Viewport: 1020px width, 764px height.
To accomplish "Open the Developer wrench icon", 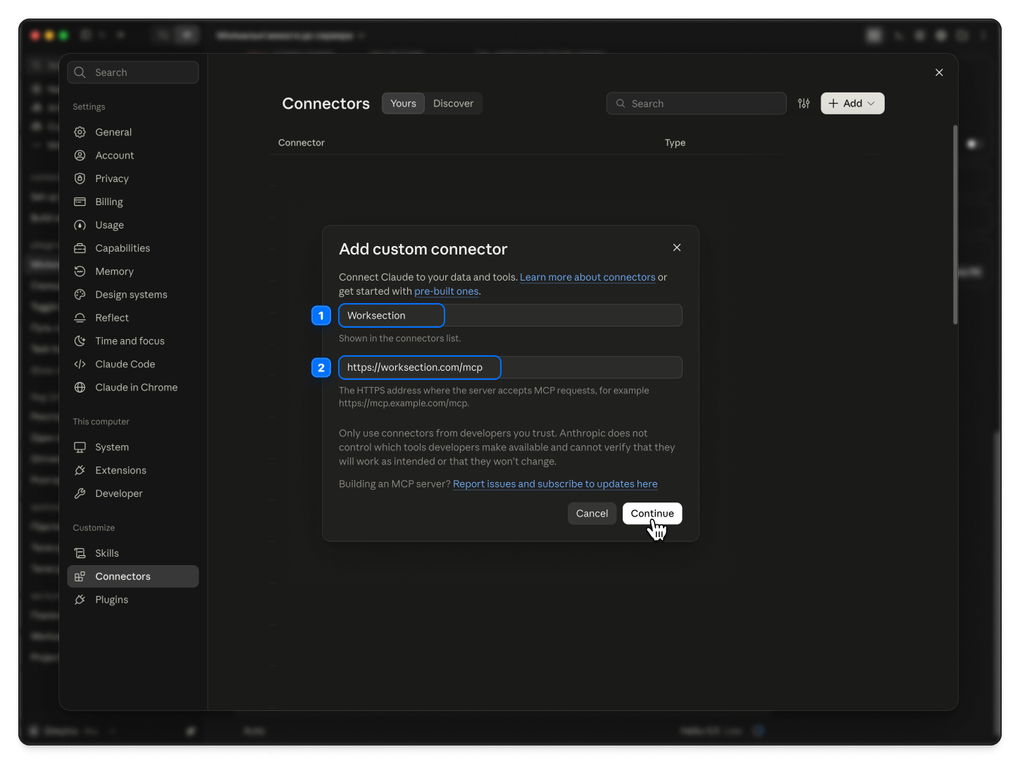I will (x=80, y=493).
